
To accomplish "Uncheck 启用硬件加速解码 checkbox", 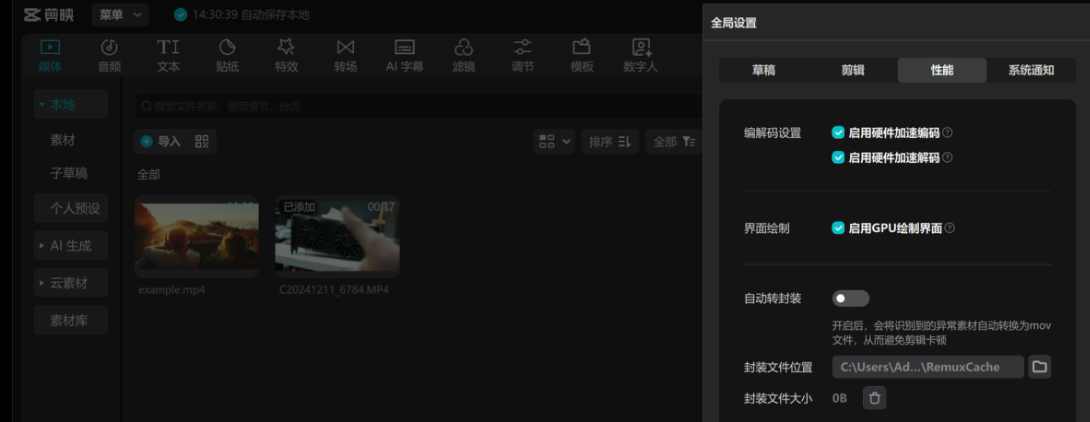I will 838,157.
